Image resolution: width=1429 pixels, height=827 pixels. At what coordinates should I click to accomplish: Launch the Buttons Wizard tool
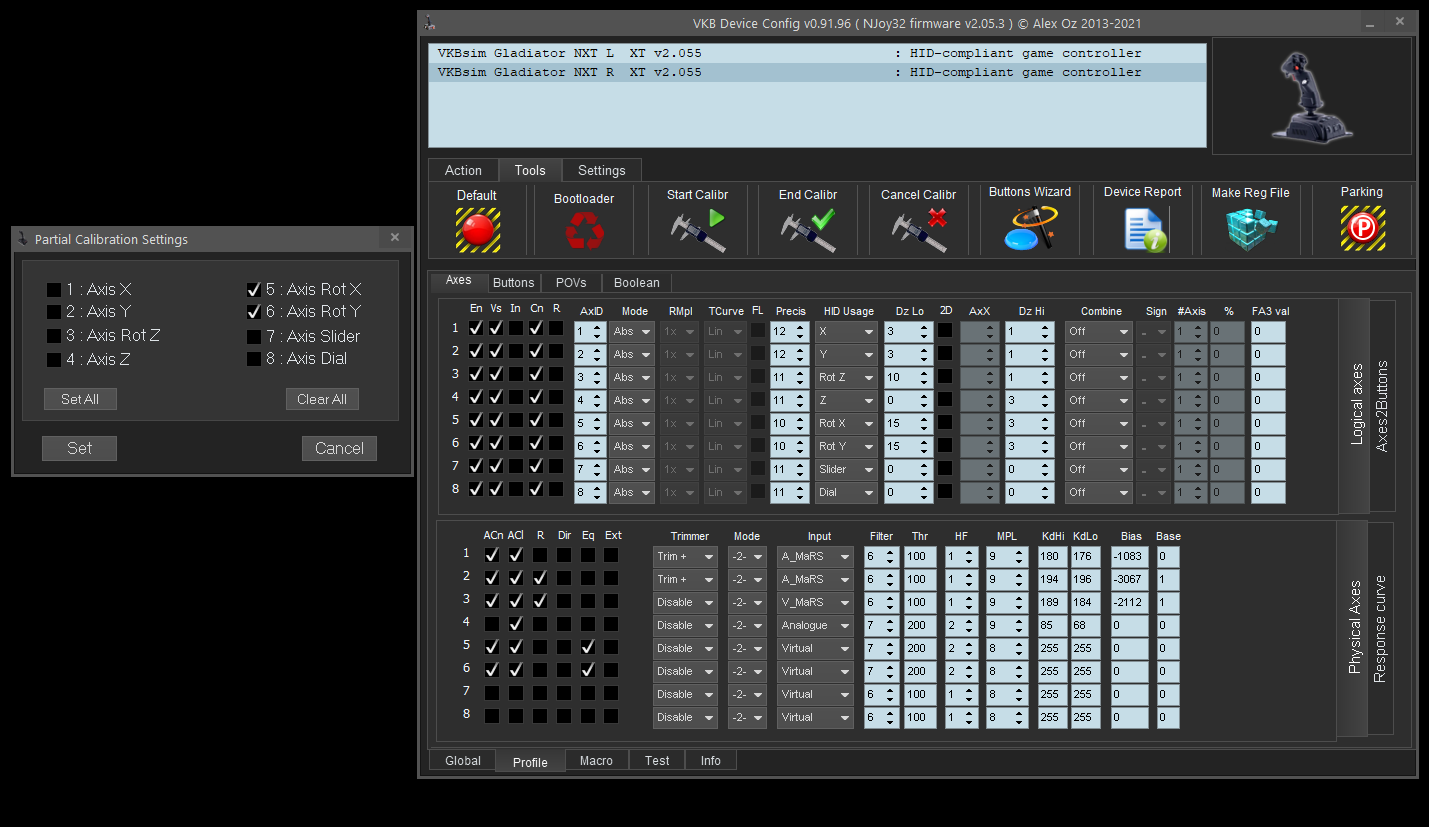point(1030,228)
